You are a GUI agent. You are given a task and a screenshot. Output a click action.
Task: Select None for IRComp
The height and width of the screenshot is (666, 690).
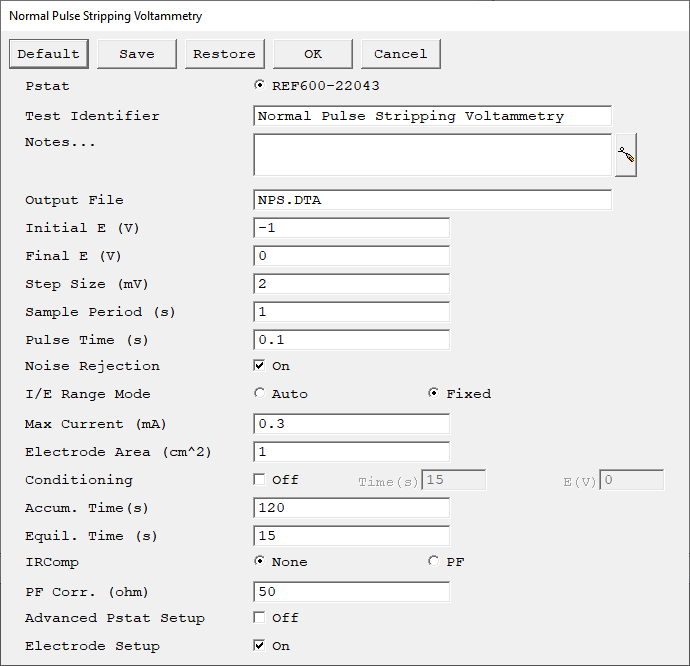tap(259, 561)
